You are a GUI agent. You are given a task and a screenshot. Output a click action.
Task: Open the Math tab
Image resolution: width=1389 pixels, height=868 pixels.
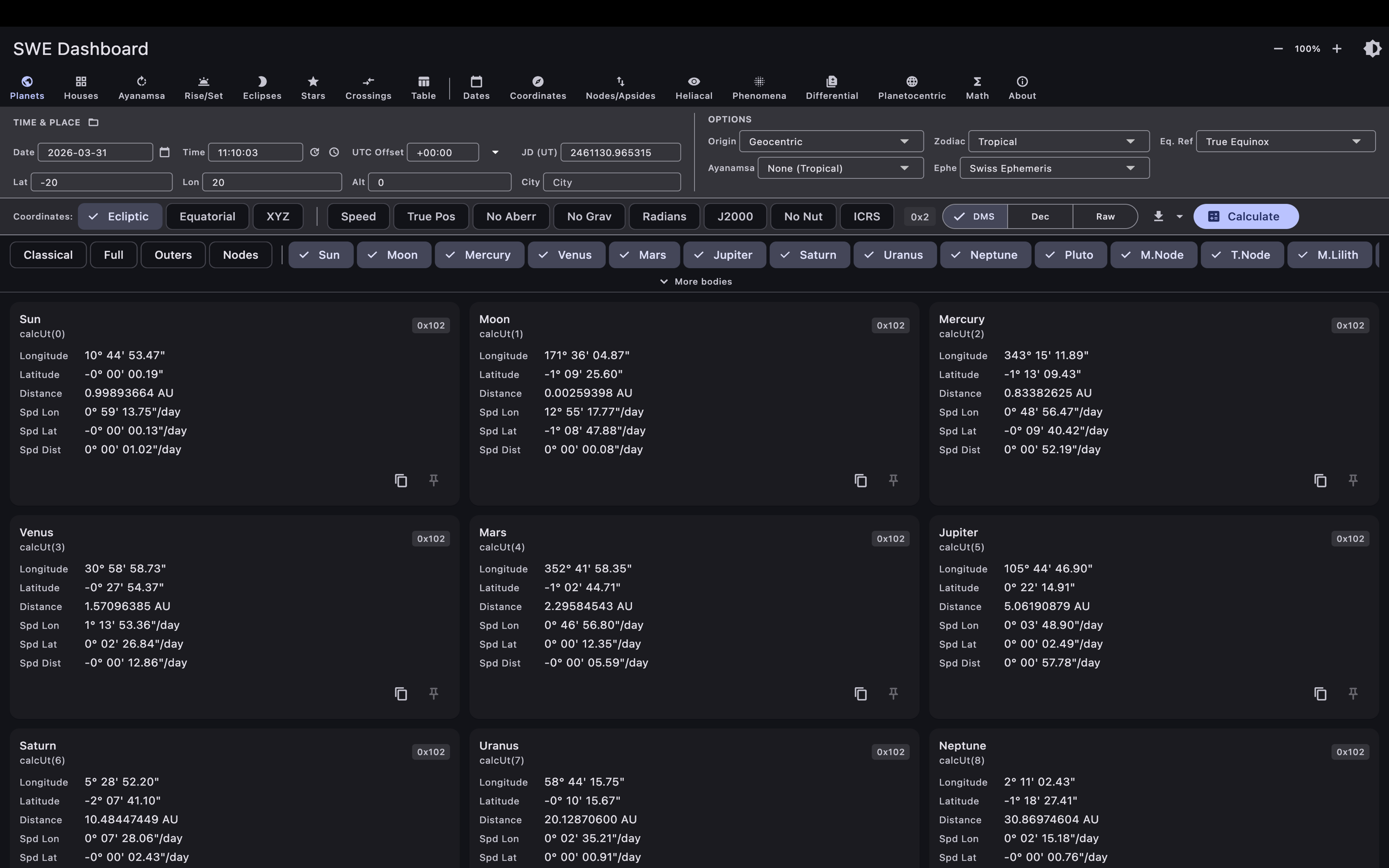978,88
